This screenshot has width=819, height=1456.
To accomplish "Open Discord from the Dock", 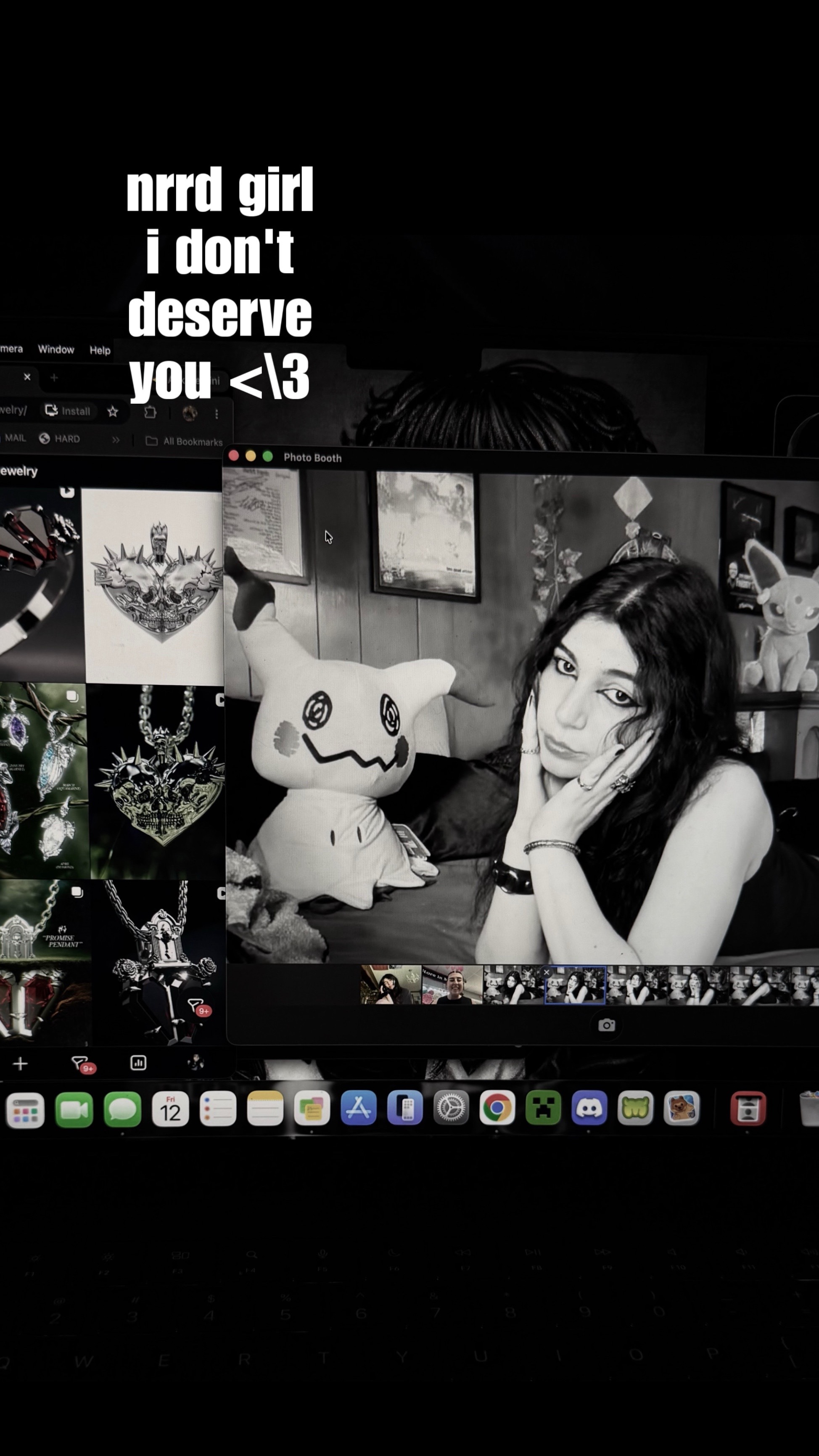I will [589, 1108].
